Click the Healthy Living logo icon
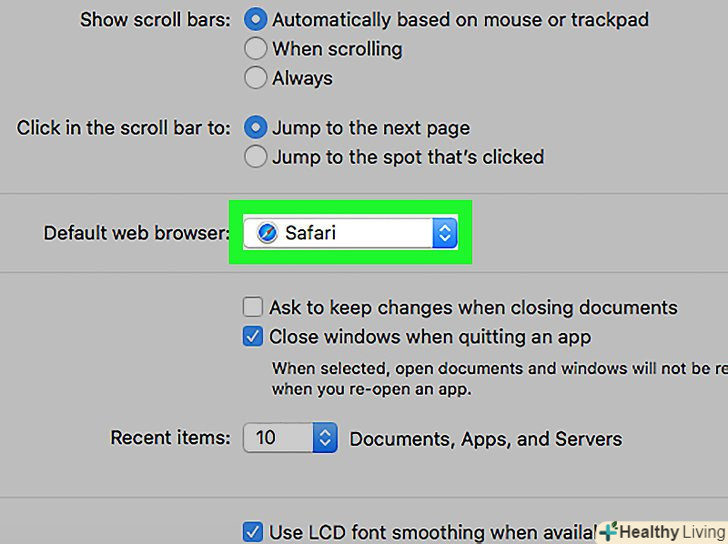The image size is (728, 544). [x=607, y=531]
